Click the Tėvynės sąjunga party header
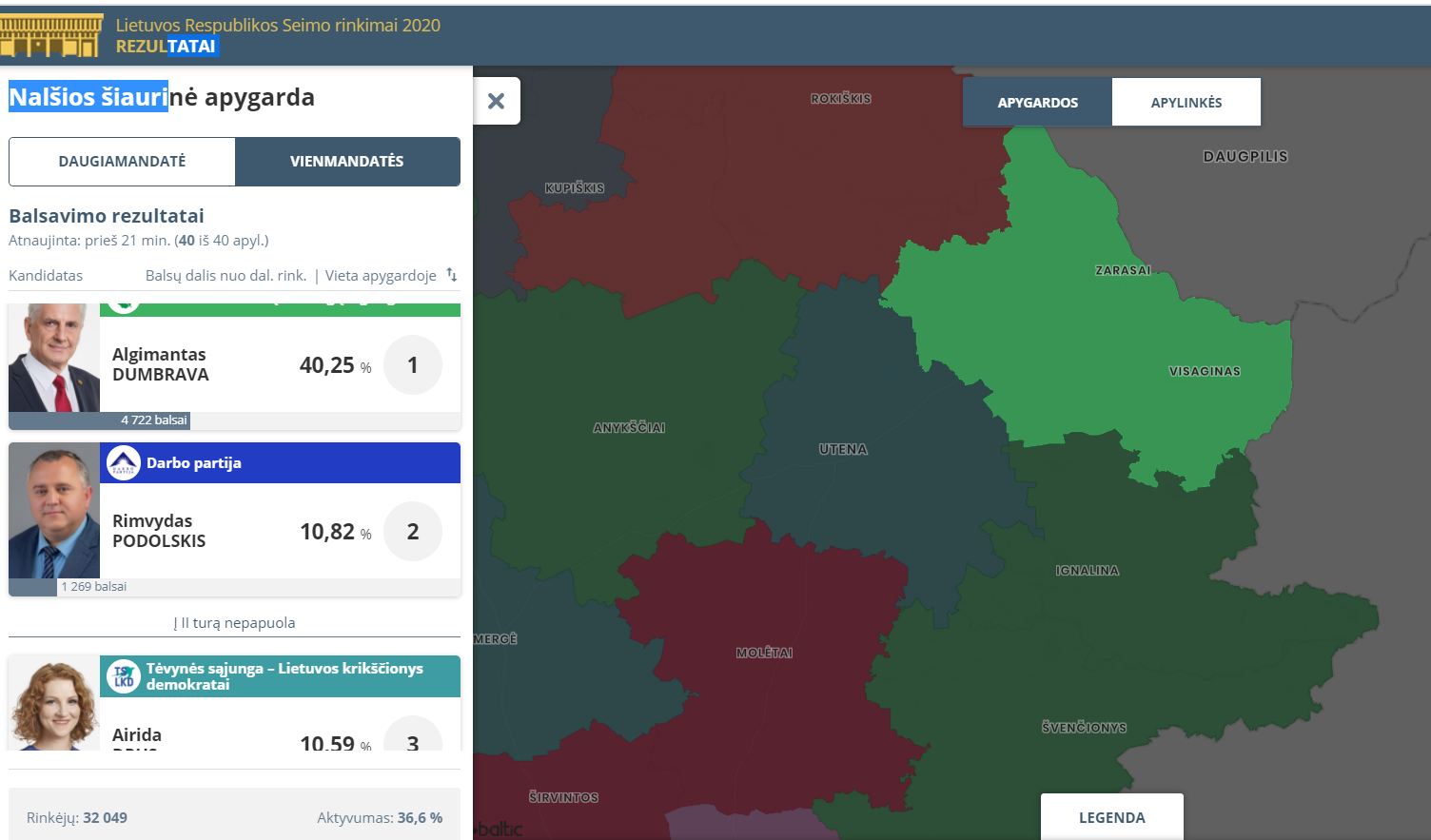Viewport: 1431px width, 840px height. coord(280,676)
